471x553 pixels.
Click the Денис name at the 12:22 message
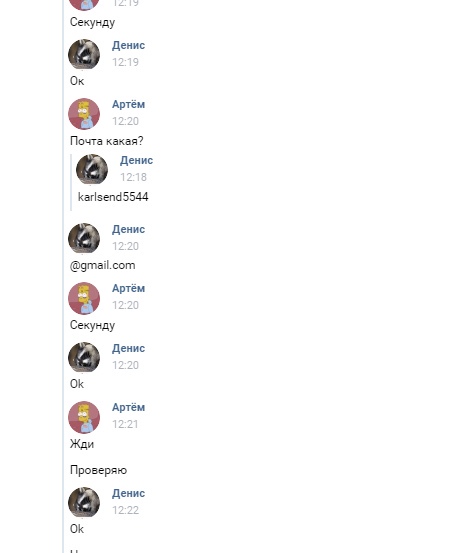128,493
